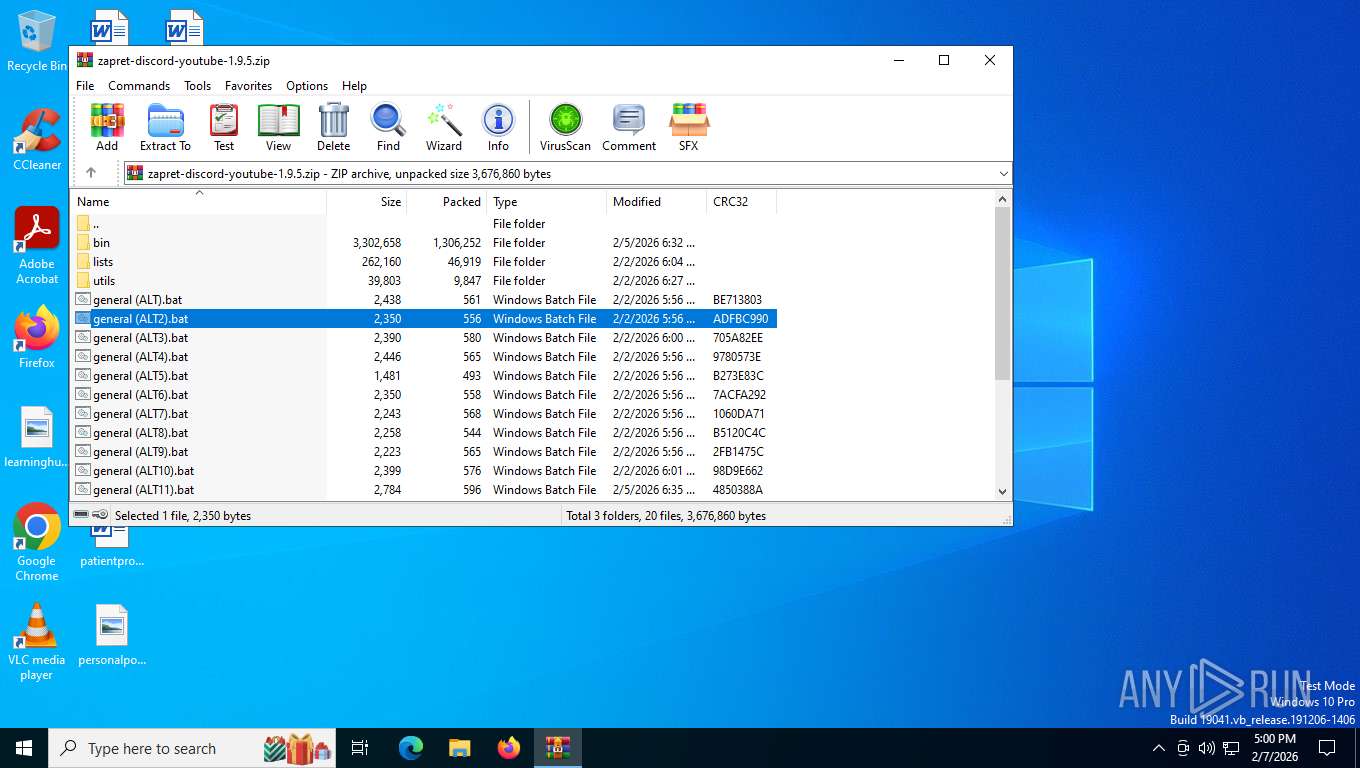Select general (ALT11).bat file
This screenshot has width=1360, height=768.
tap(423, 490)
